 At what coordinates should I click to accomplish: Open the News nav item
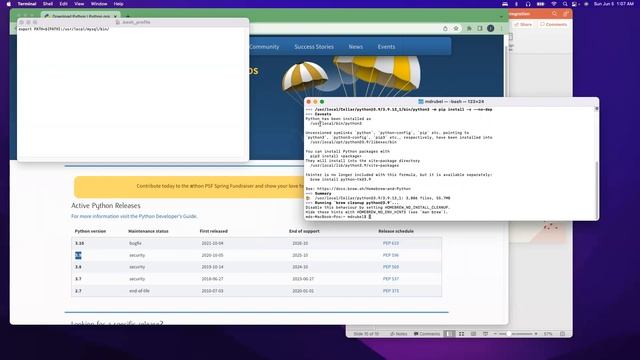point(356,47)
